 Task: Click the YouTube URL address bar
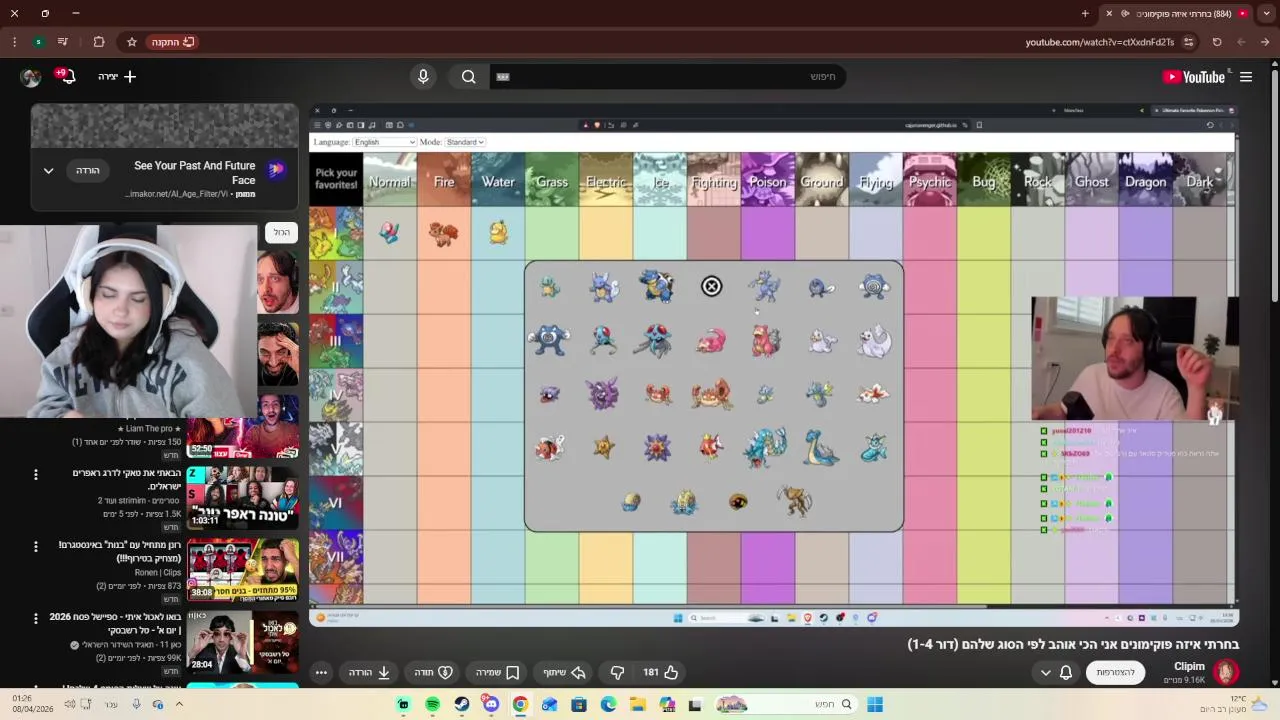pos(1100,42)
